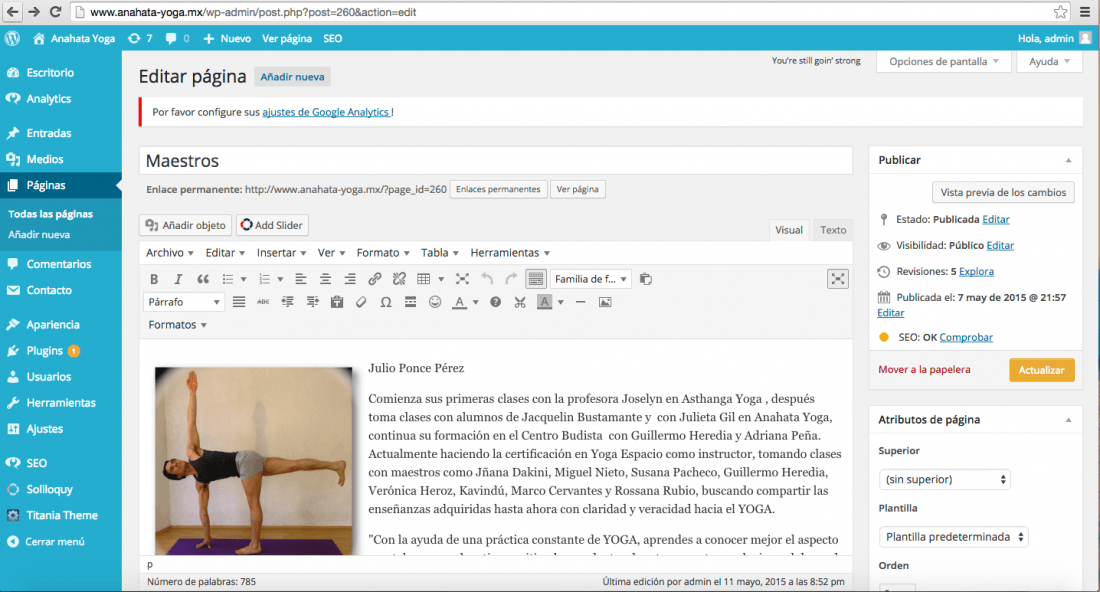Click the fullscreen arrows icon beside the table button
This screenshot has width=1100, height=592.
pos(462,279)
